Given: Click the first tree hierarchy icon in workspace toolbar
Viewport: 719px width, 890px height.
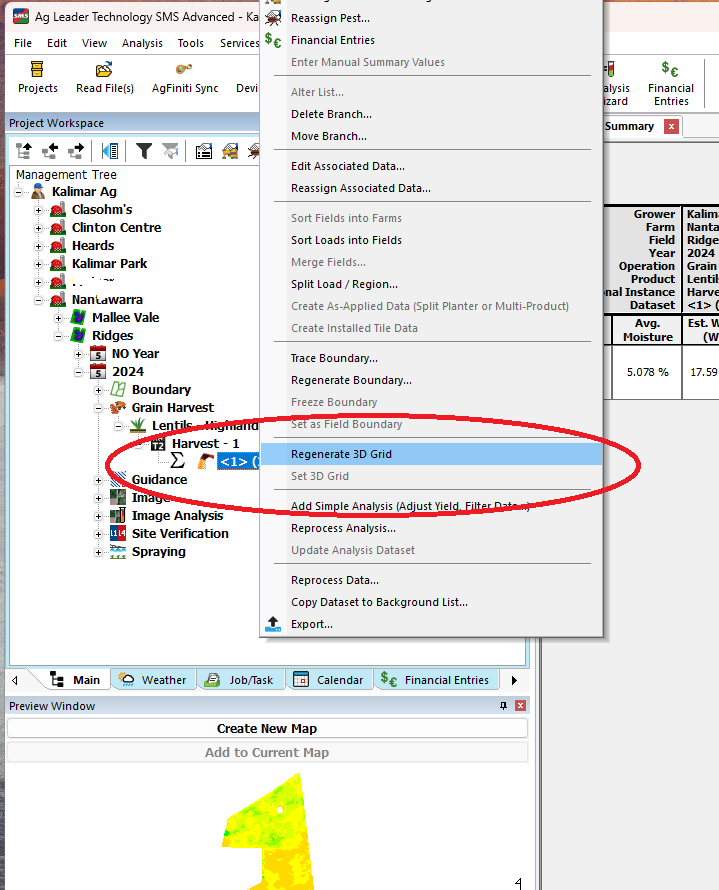Looking at the screenshot, I should (24, 151).
